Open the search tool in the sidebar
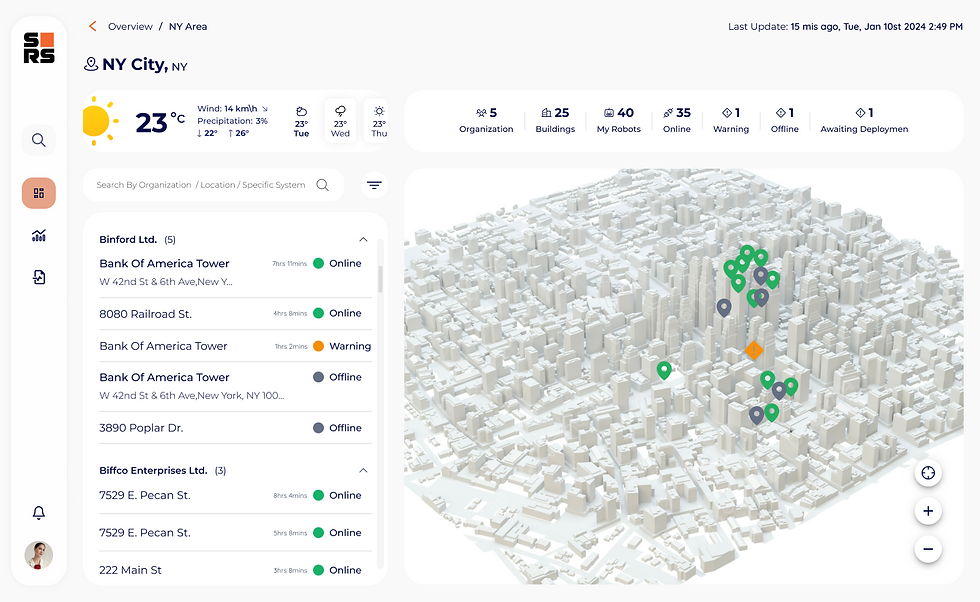This screenshot has width=980, height=602. point(38,140)
